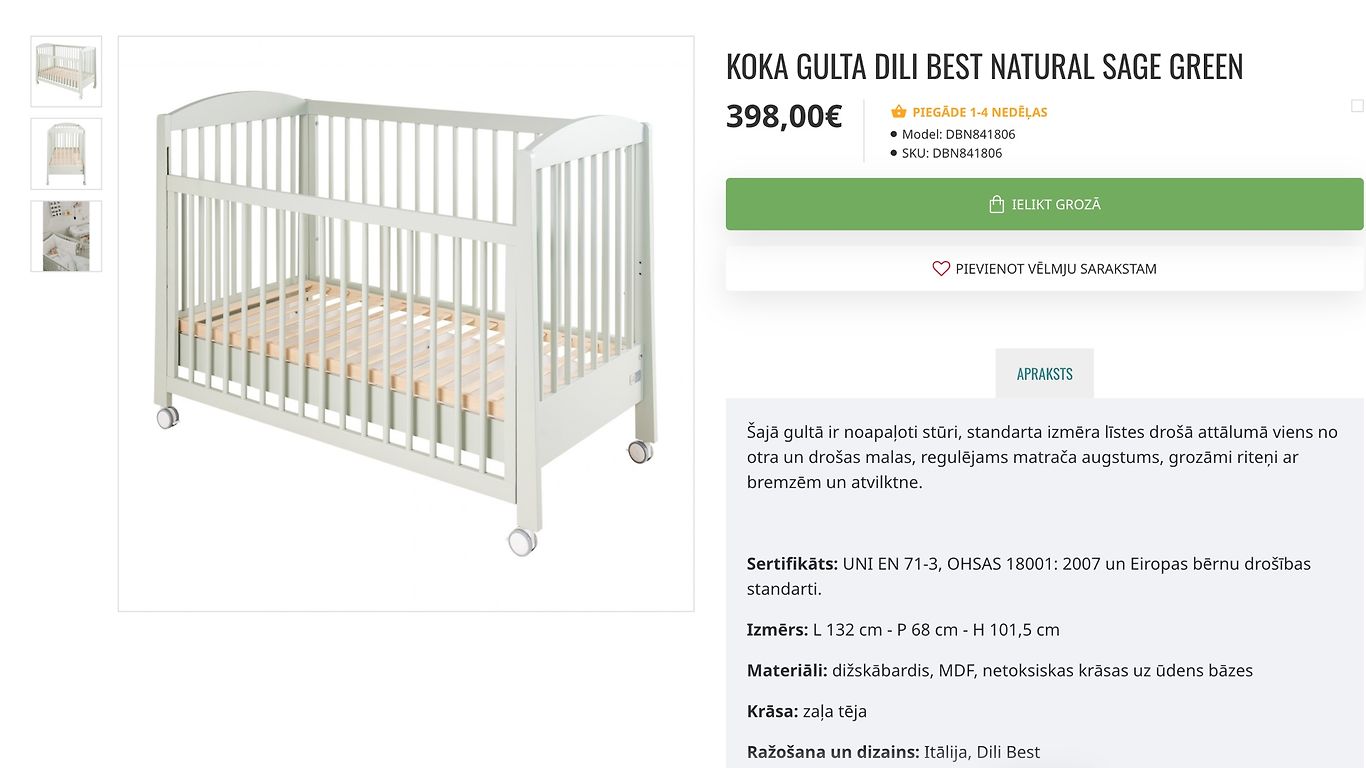Add crib to cart with Ielikt grozā
Viewport: 1366px width, 768px height.
[x=1044, y=204]
